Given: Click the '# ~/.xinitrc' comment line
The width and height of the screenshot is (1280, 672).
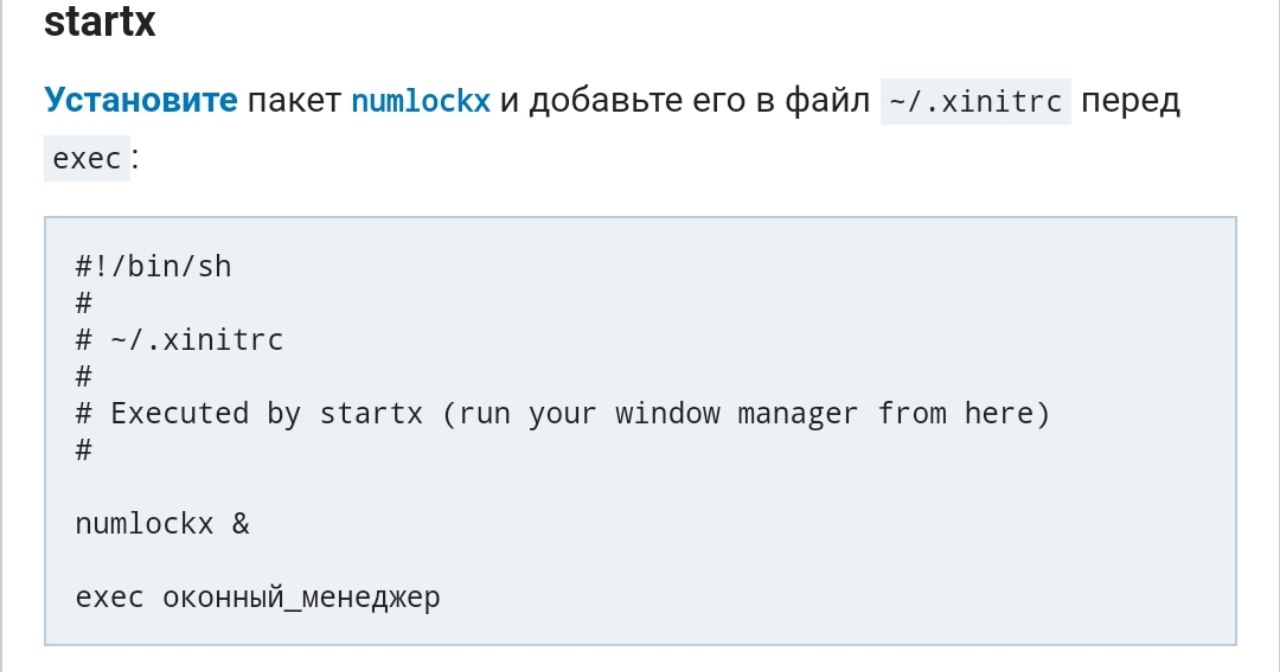Looking at the screenshot, I should pyautogui.click(x=179, y=340).
